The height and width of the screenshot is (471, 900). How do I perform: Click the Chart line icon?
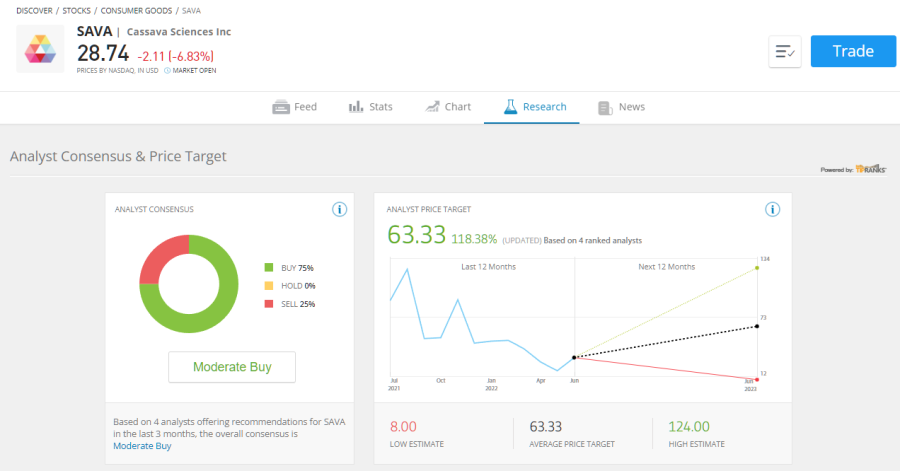pos(432,107)
